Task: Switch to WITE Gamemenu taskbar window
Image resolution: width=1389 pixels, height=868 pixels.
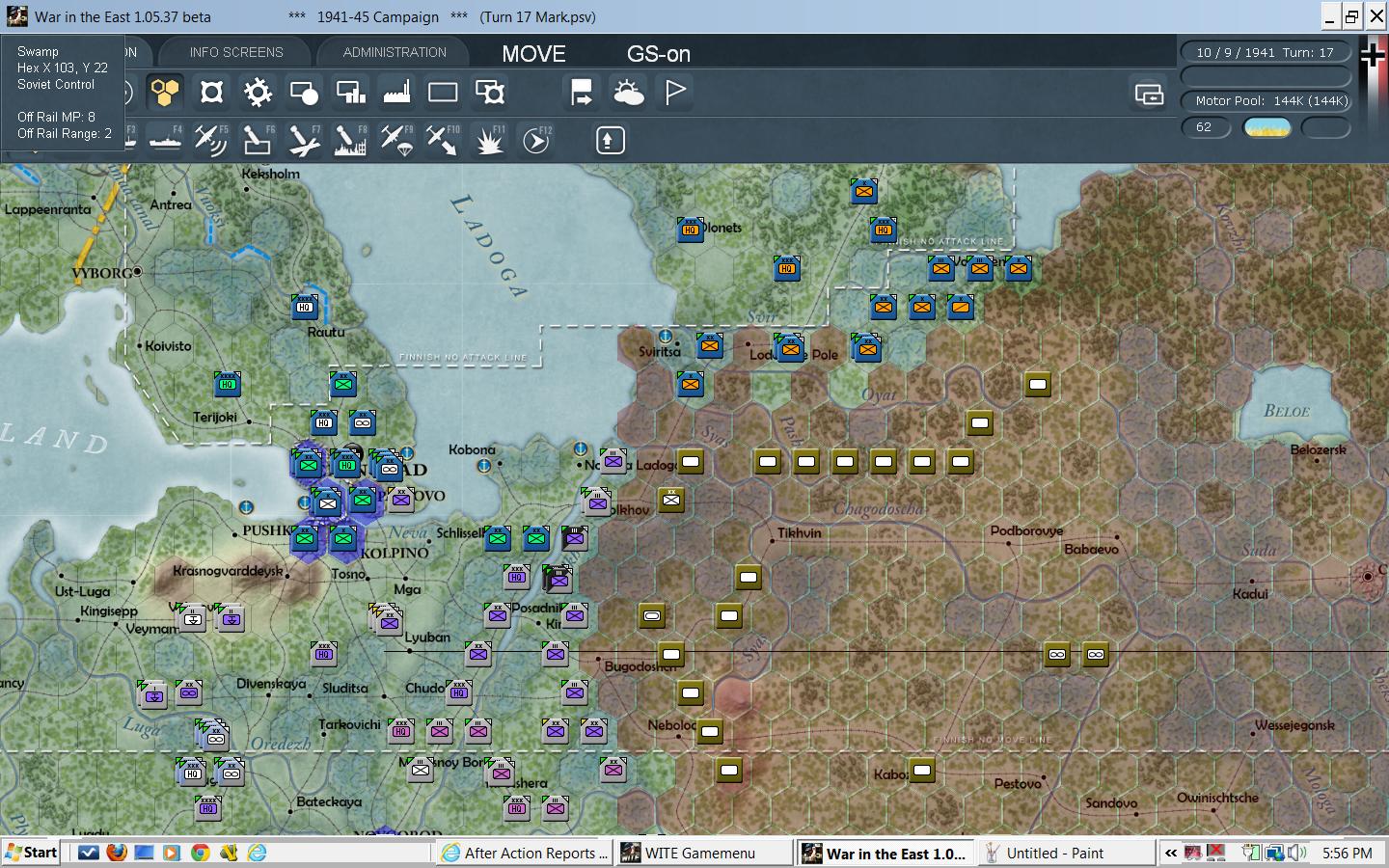Action: coord(702,853)
